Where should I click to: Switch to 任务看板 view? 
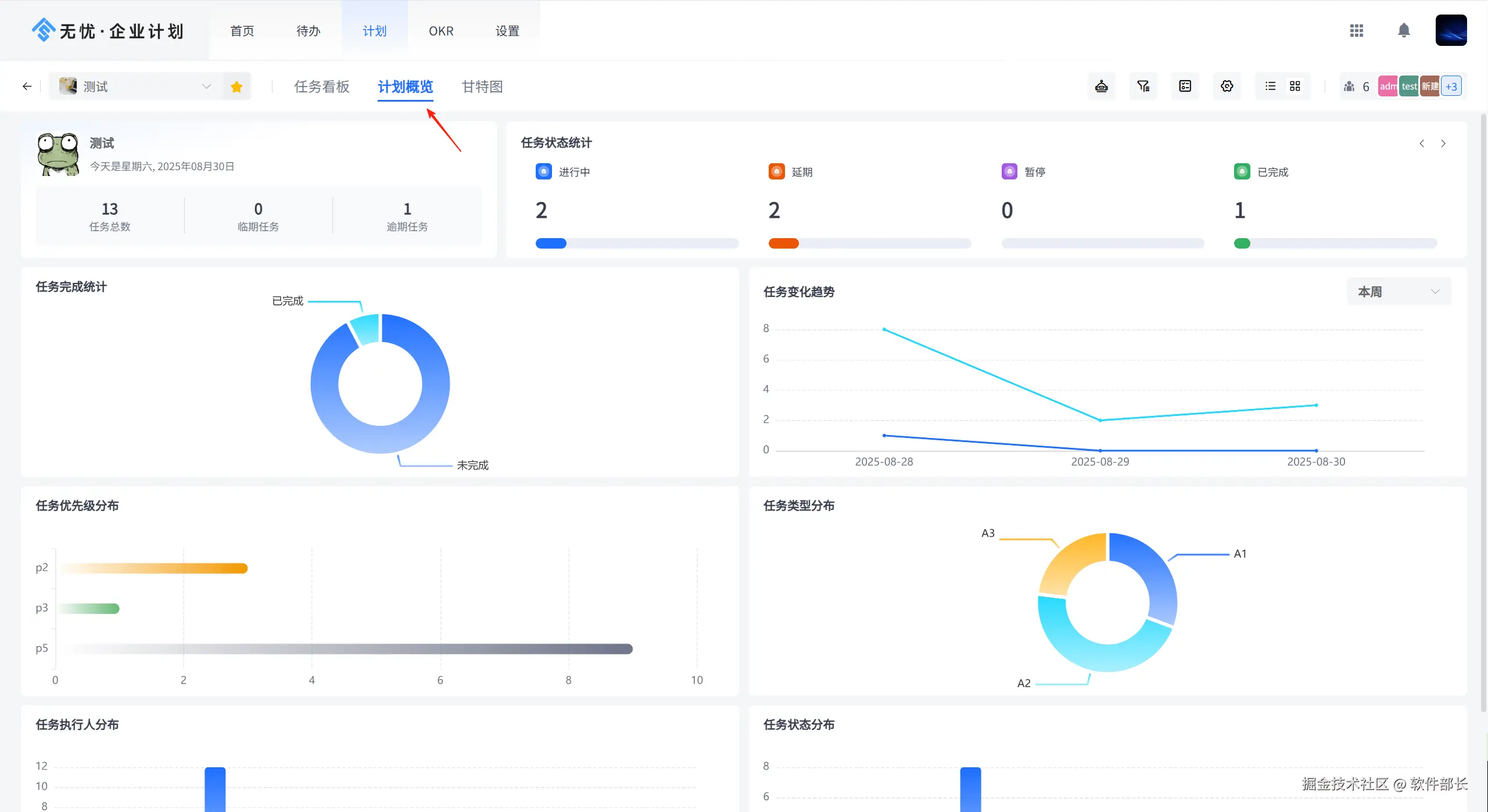point(321,87)
